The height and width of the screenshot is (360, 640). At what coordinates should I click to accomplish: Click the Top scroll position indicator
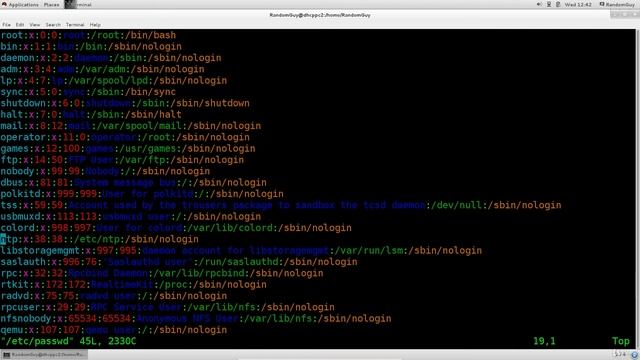coord(620,341)
